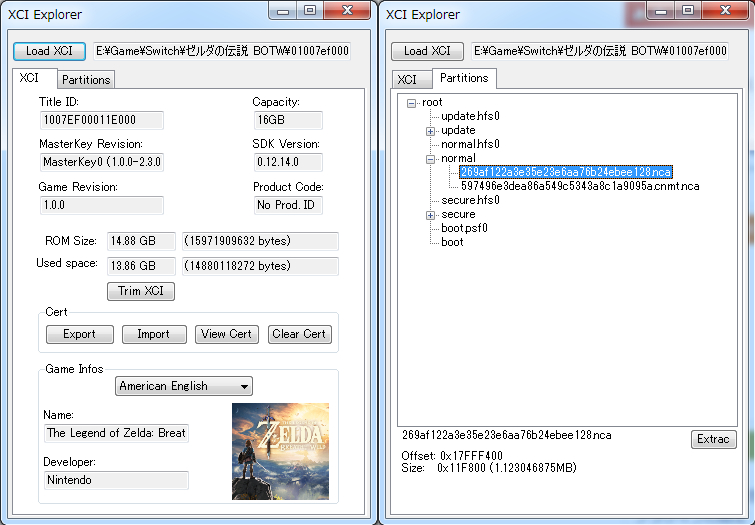Click the 14880118272 bytes field
Viewport: 755px width, 525px height.
(x=260, y=266)
